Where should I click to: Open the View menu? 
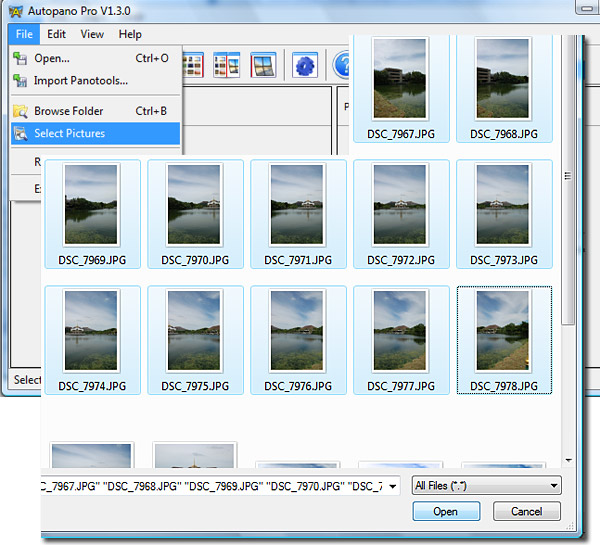[92, 34]
